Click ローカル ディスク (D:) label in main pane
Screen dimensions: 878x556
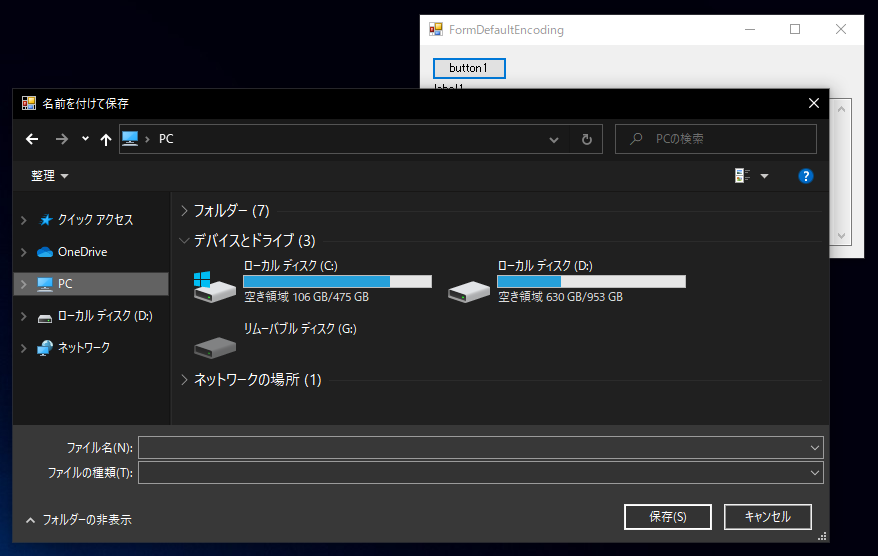(545, 265)
